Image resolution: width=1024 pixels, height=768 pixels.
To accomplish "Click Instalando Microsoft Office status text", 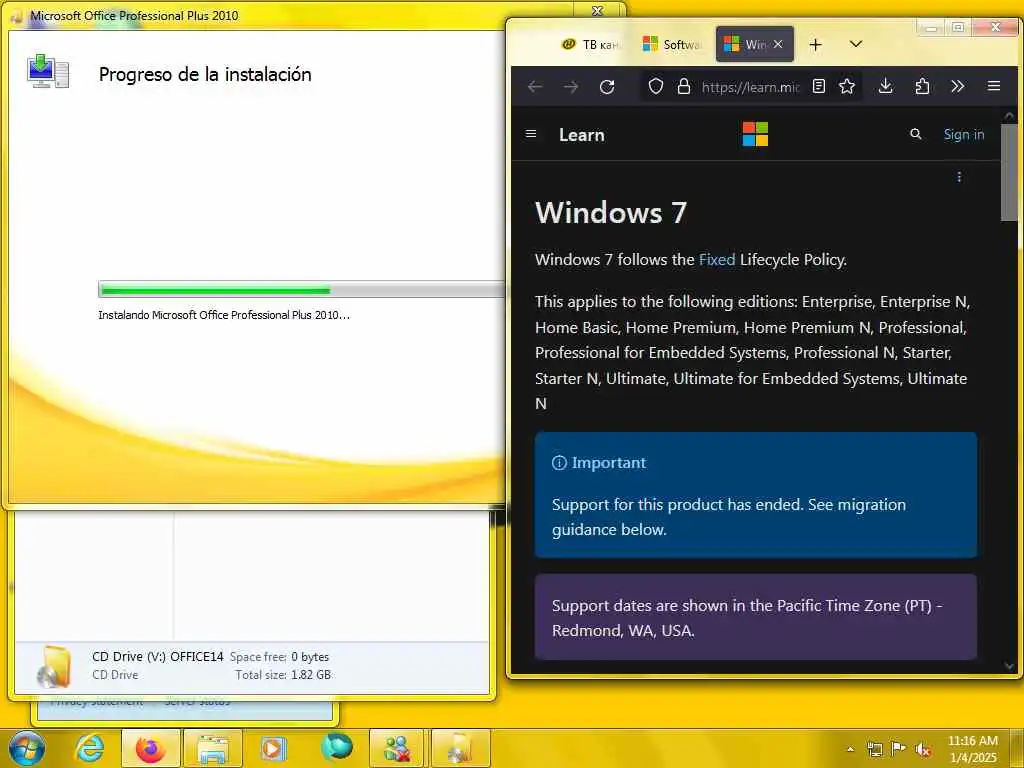I will point(223,315).
